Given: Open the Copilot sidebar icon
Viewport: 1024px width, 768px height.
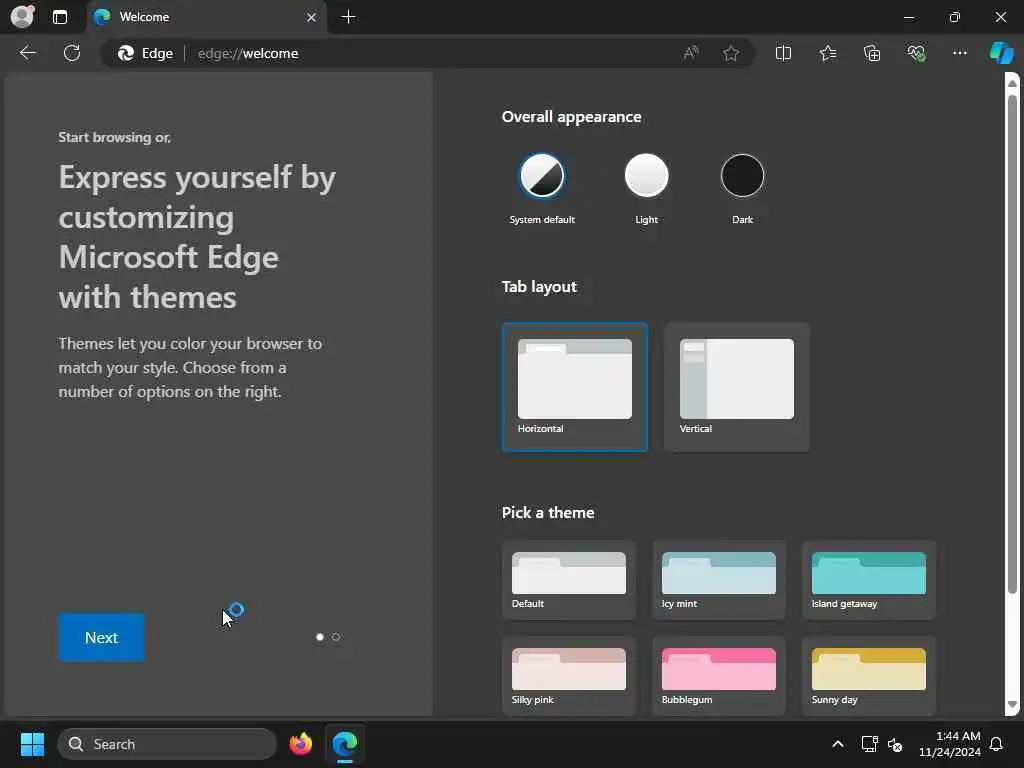Looking at the screenshot, I should coord(1001,53).
